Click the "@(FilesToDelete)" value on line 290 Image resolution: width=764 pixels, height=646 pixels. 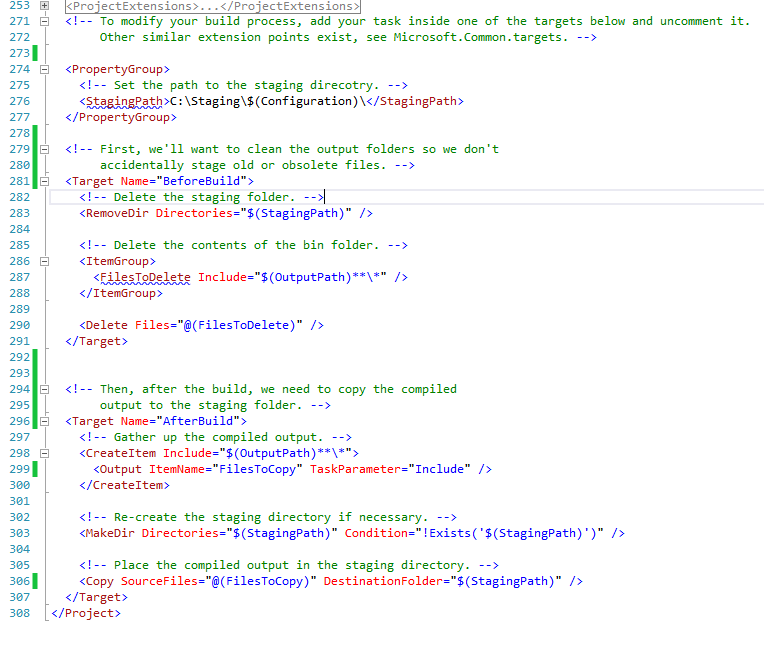point(240,325)
